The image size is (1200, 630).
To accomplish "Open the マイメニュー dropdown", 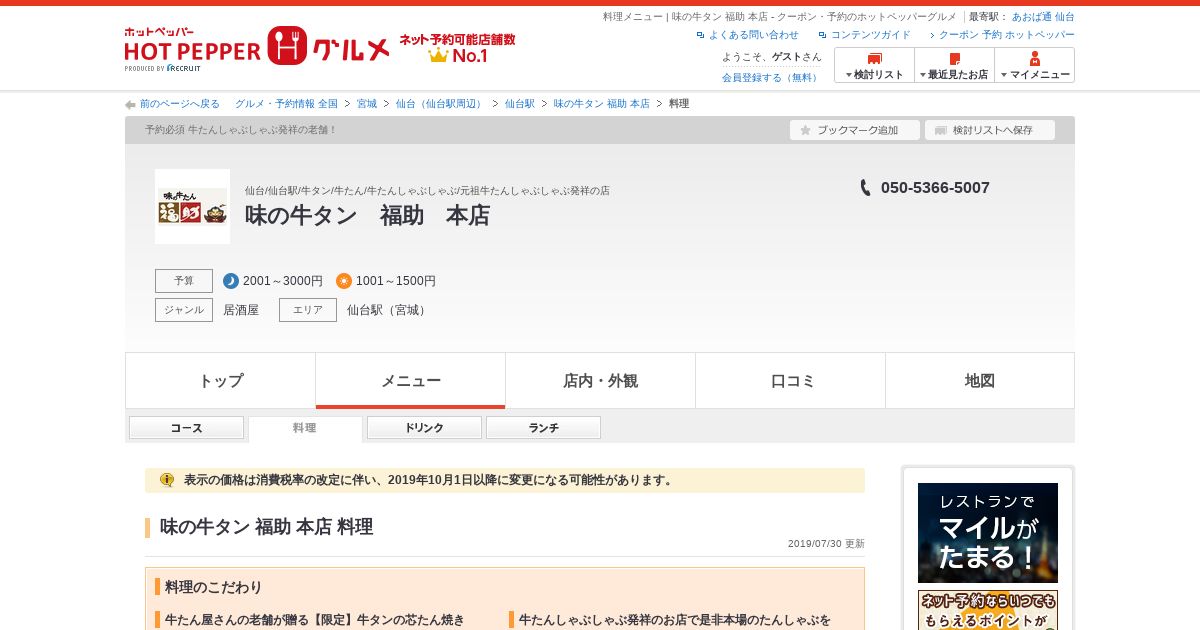I will [1034, 65].
